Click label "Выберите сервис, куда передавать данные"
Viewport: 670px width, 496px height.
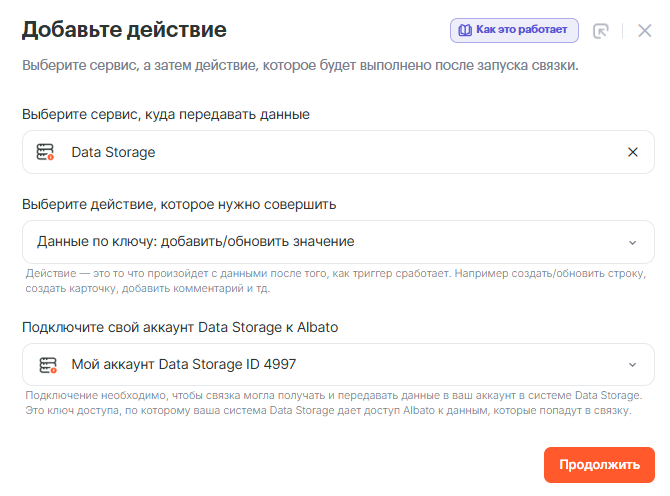(x=166, y=114)
